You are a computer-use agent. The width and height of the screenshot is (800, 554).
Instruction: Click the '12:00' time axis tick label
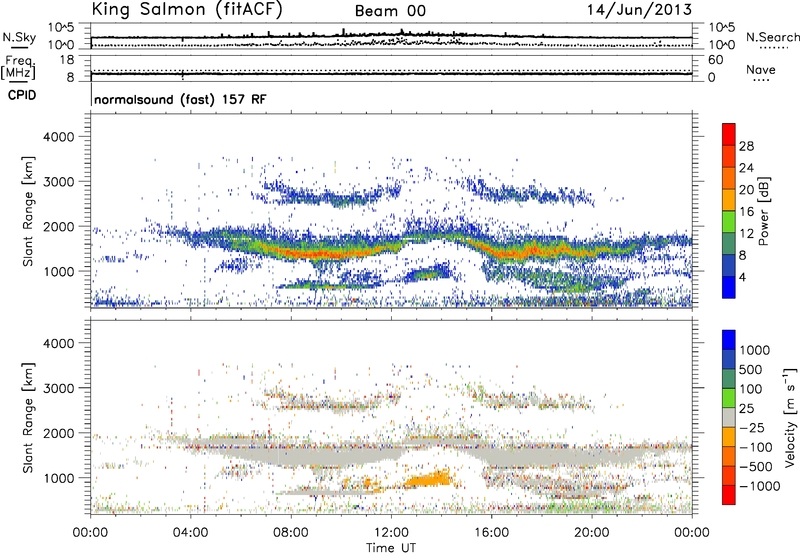[391, 533]
